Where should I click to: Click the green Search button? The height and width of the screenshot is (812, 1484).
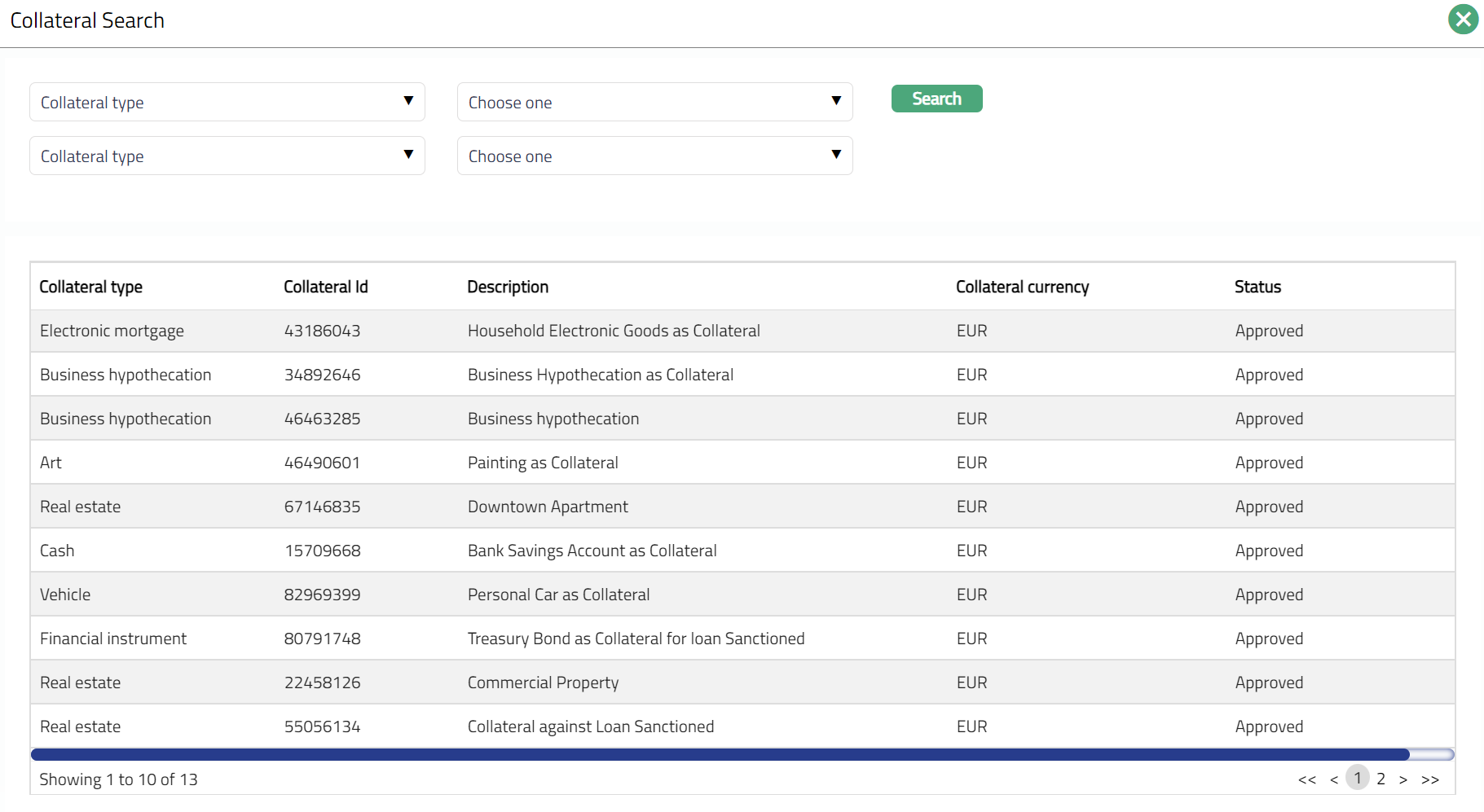(x=936, y=99)
